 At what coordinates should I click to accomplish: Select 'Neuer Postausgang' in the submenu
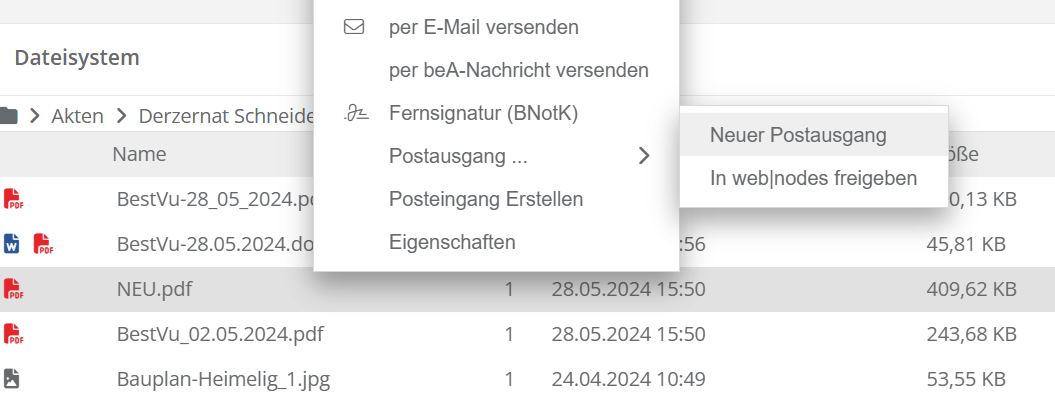coord(797,134)
